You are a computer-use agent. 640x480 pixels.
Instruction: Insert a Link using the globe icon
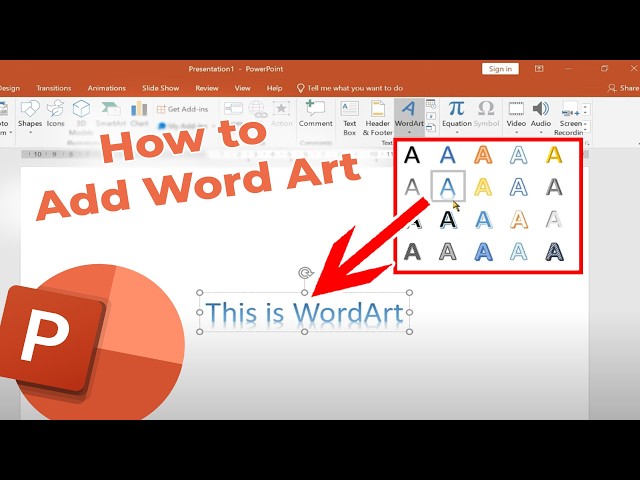point(258,110)
